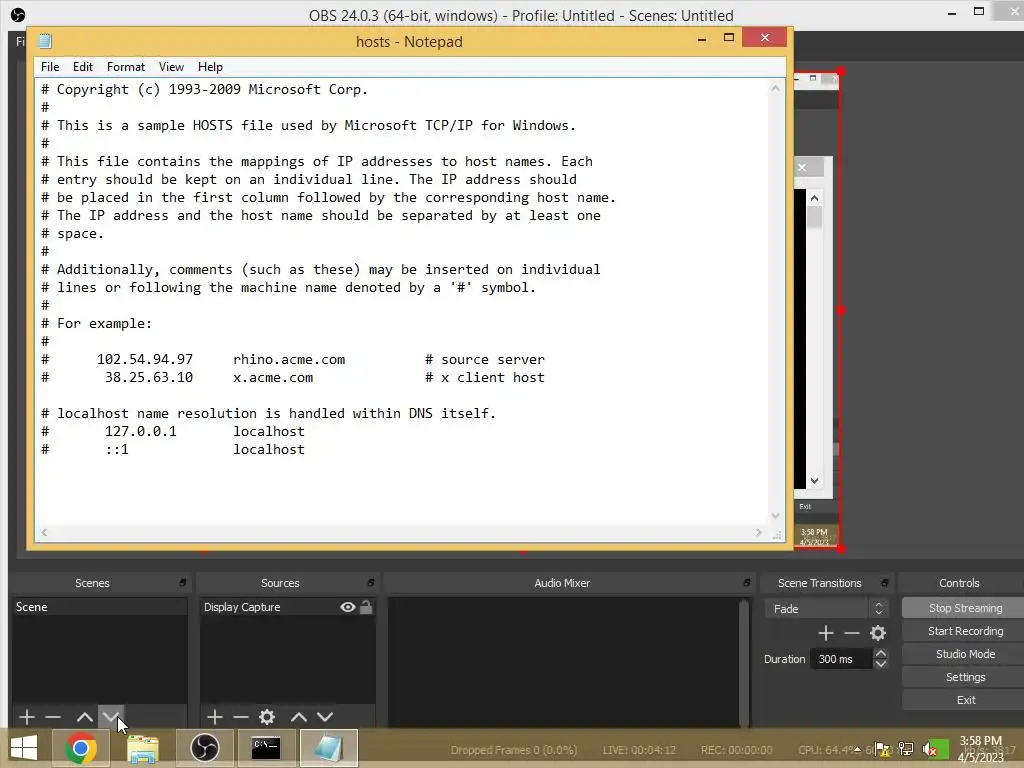Add a scene transition with plus icon
The image size is (1024, 768).
click(825, 633)
